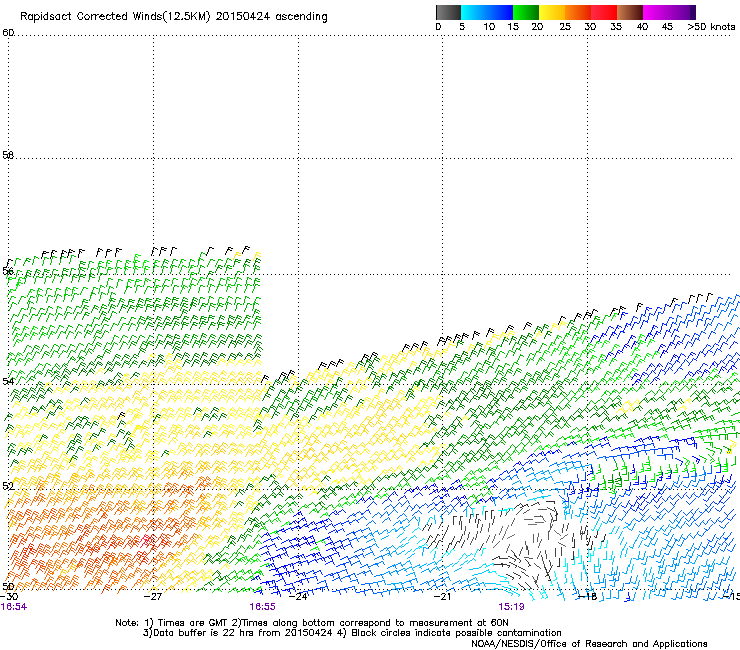Click the brown 35-40 knots legend swatch
This screenshot has width=740, height=650.
tap(630, 12)
